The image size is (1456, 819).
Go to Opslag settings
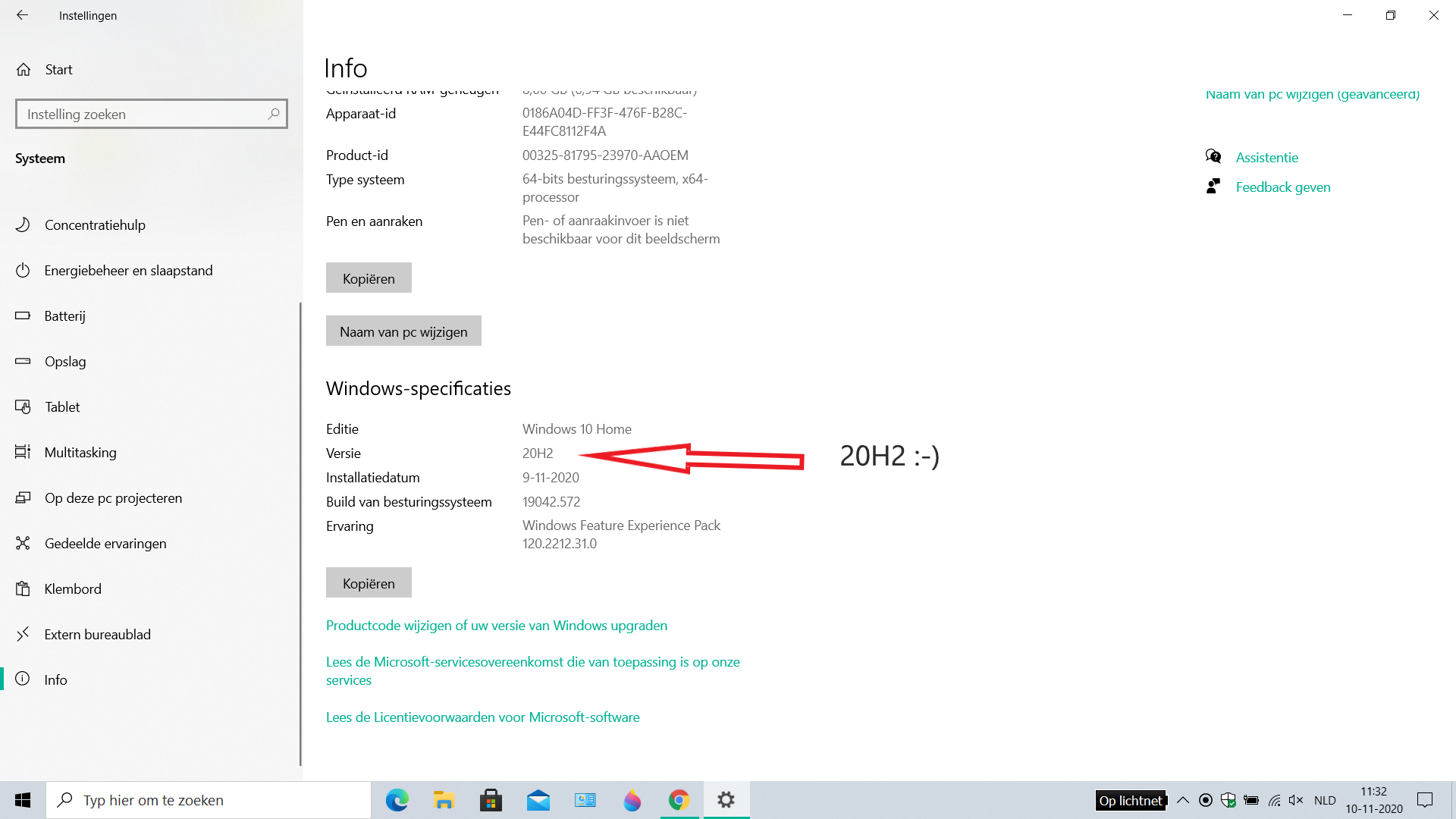pyautogui.click(x=65, y=362)
